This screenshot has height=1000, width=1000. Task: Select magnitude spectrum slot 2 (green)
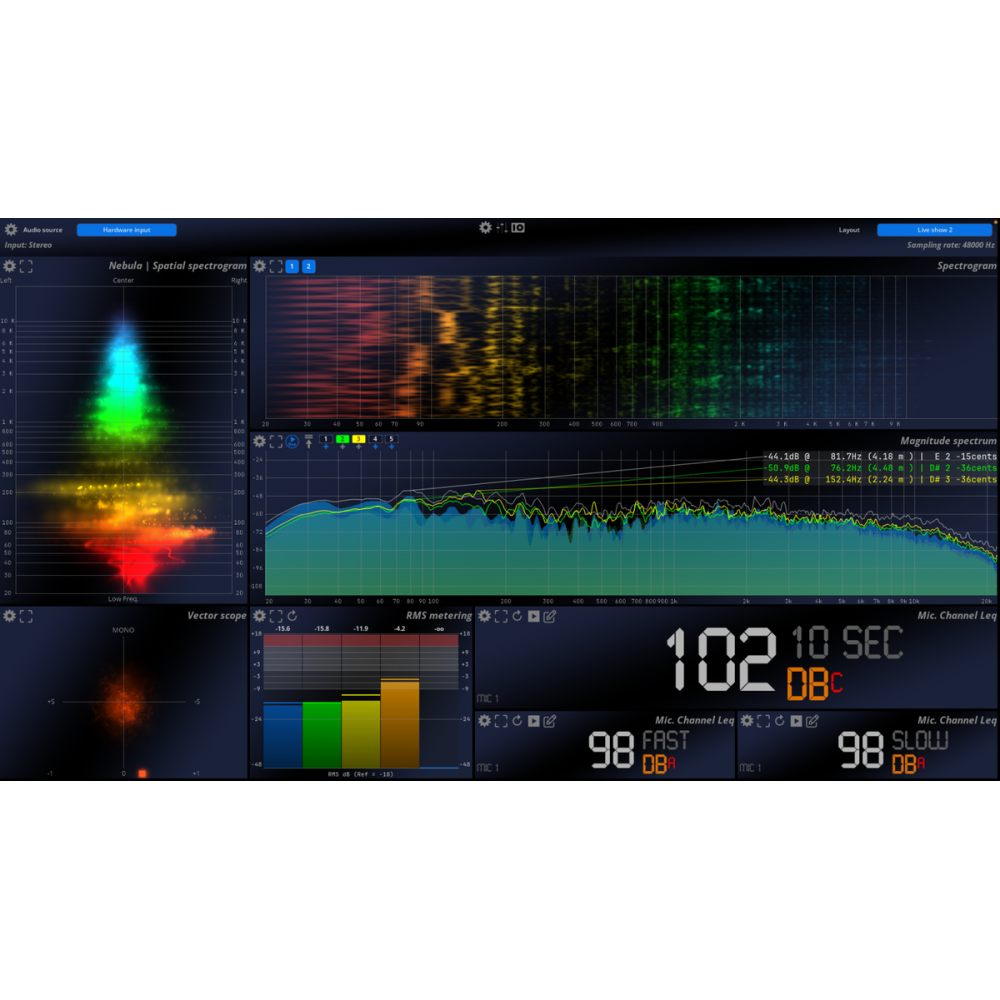coord(342,439)
